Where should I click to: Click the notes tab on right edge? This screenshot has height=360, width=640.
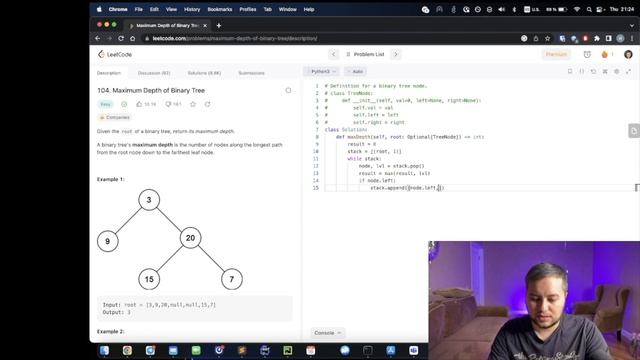[x=634, y=131]
